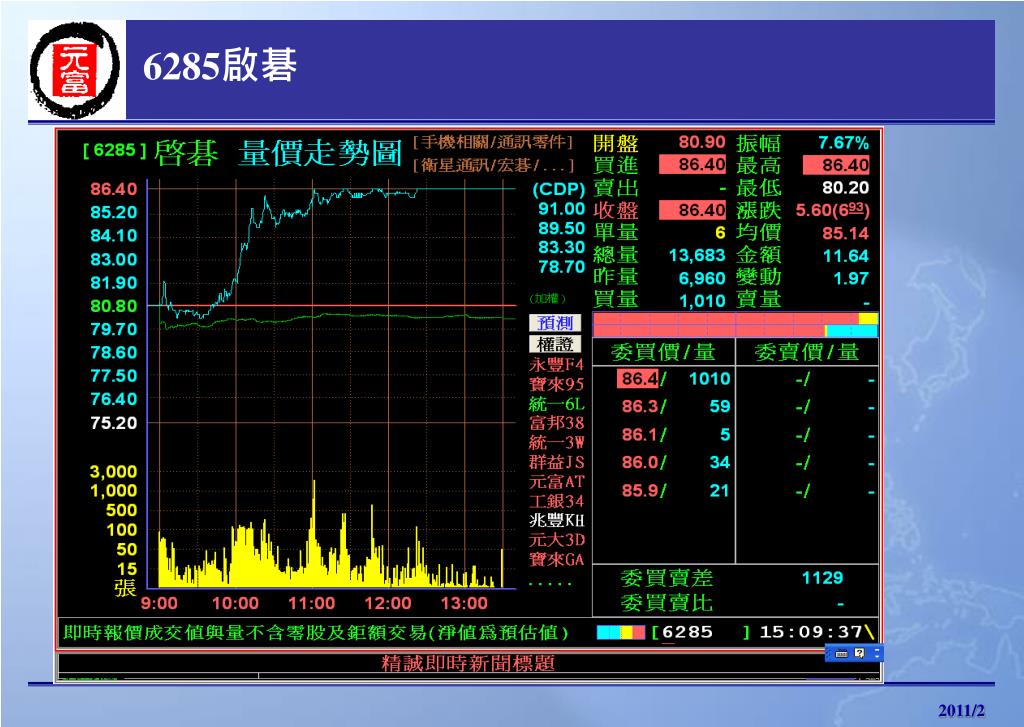Image resolution: width=1024 pixels, height=727 pixels.
Task: Select warrant 統一3W in the list
Action: (556, 443)
